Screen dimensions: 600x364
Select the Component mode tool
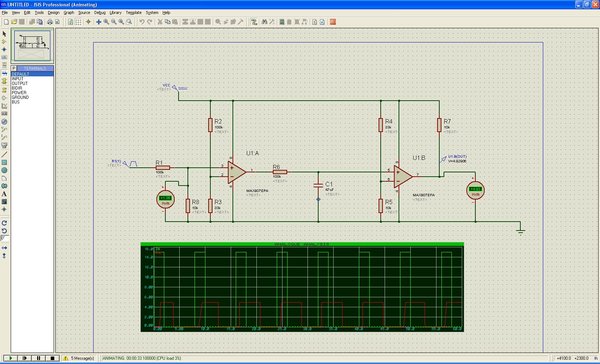click(x=4, y=41)
